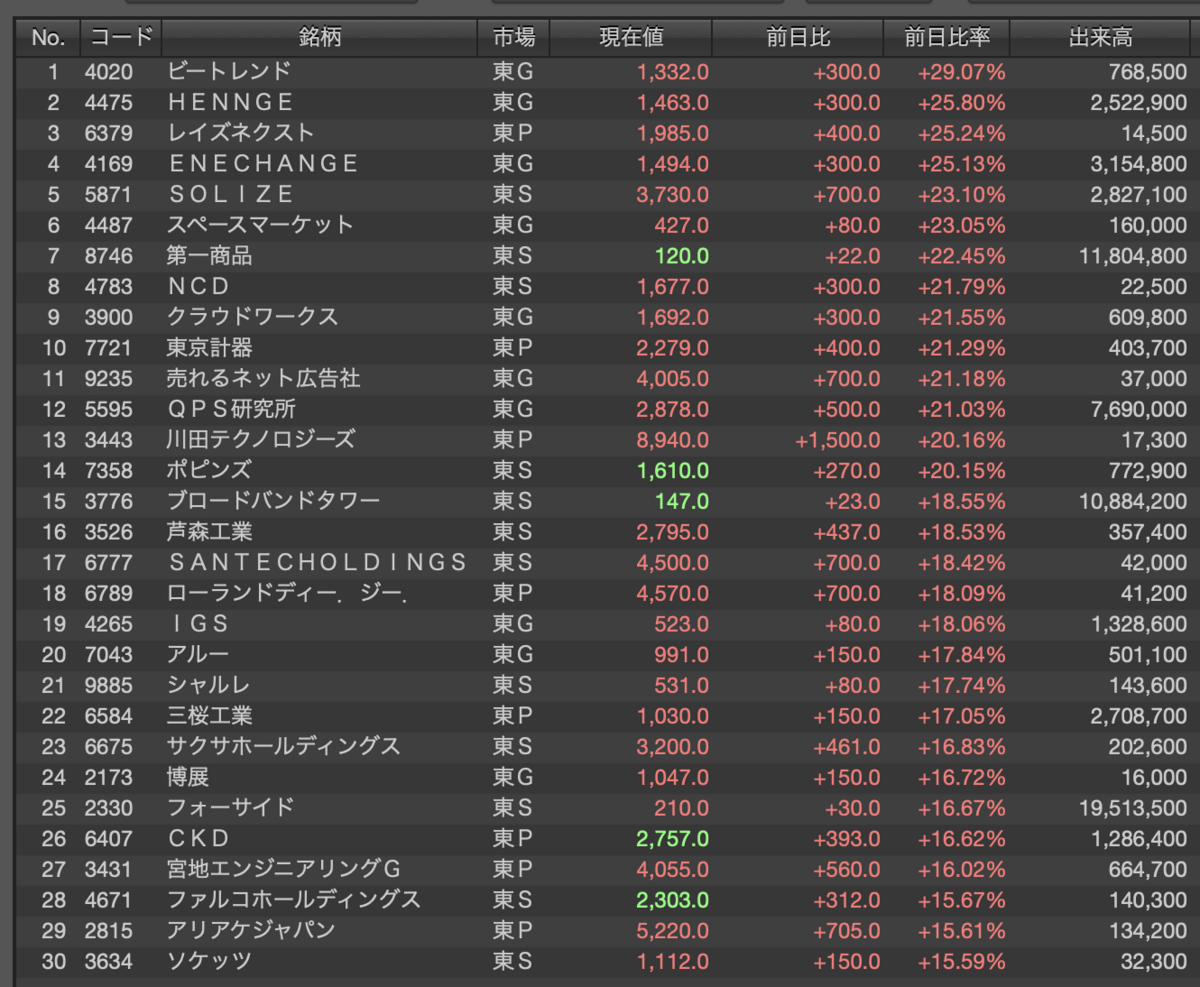Click 売れるネット広告社 stock name

pos(263,378)
